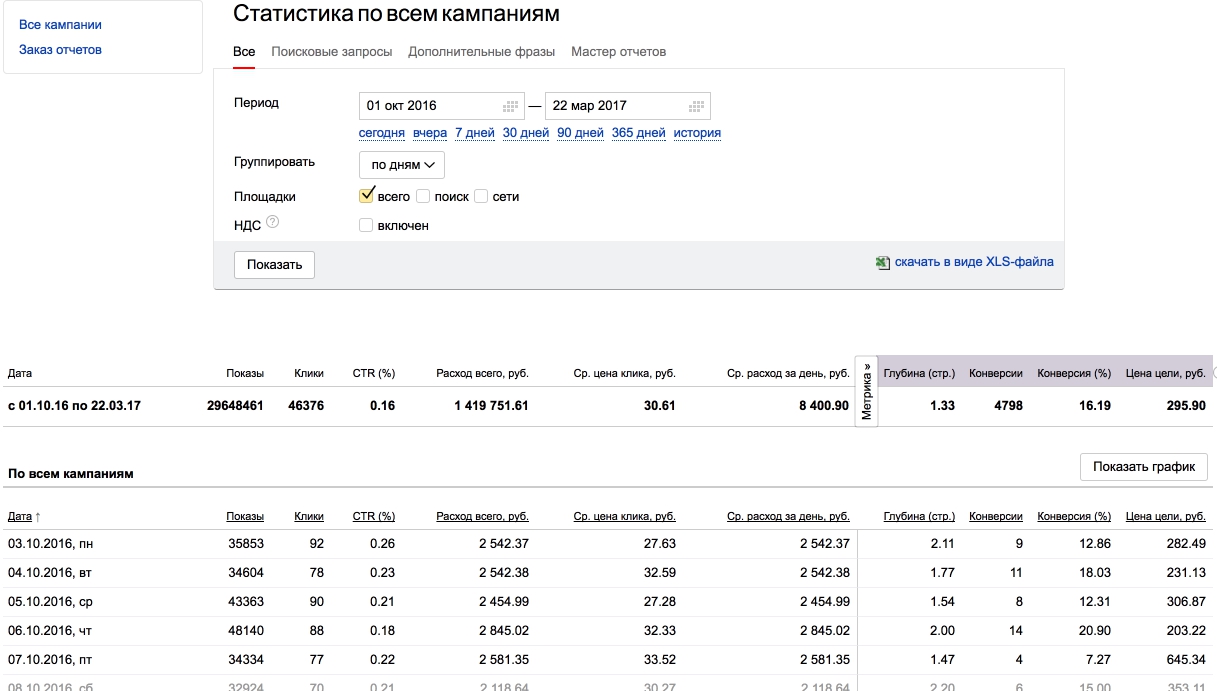Click the 01 окт 2016 start date field
1217x691 pixels.
pos(430,106)
